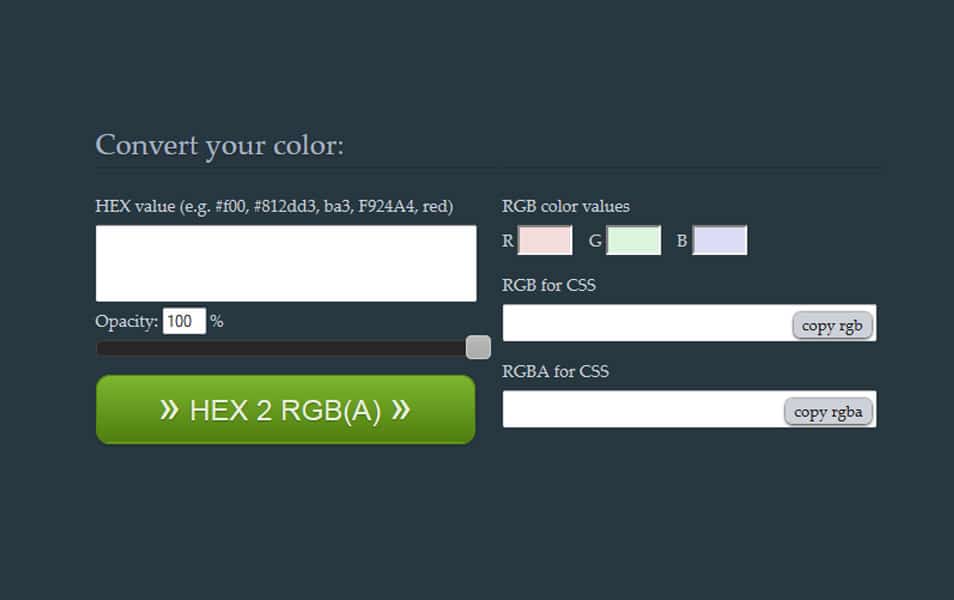Click the copy rgba button

point(829,410)
